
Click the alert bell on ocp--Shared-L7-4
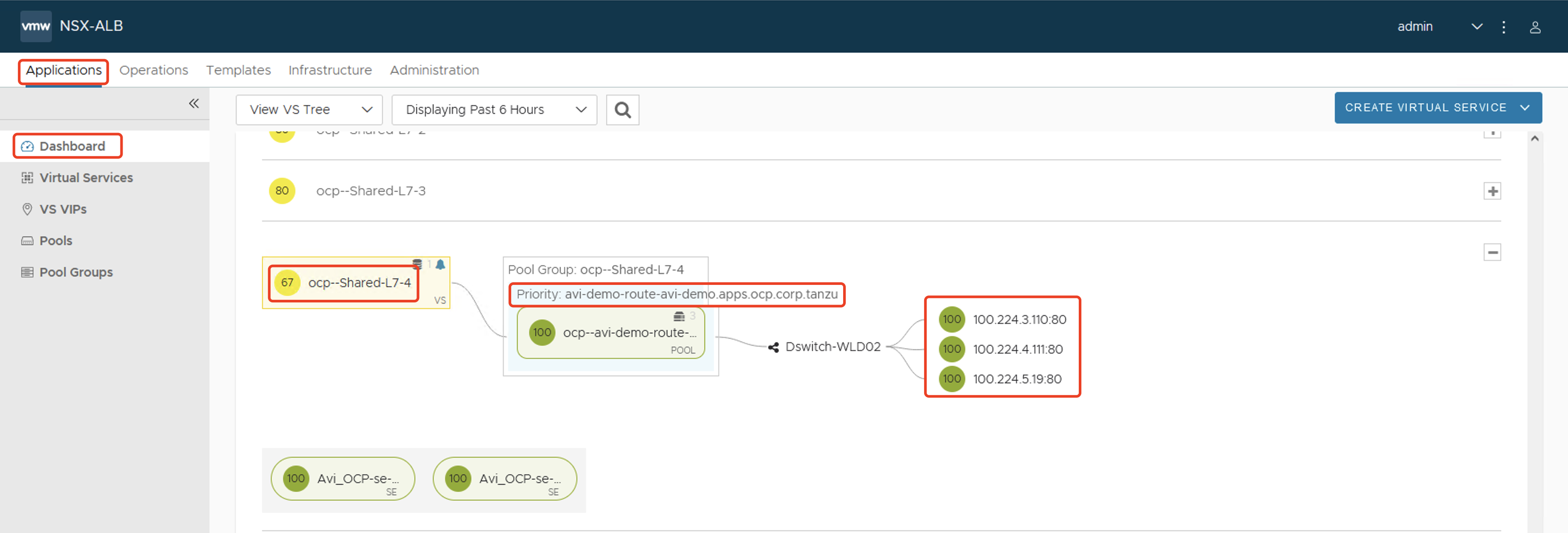[x=440, y=264]
